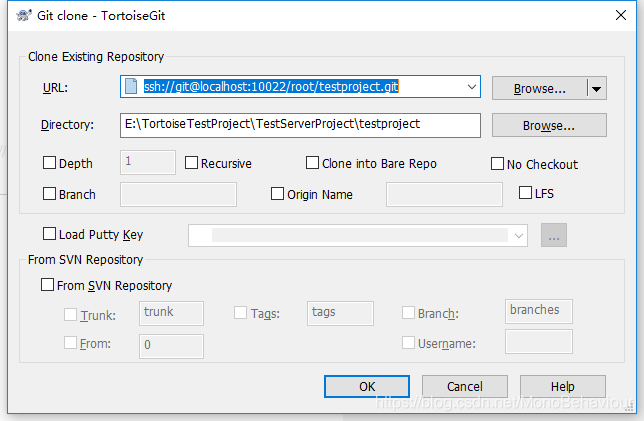Click into the Directory path field
Screen dimensions: 644x421
pos(300,125)
